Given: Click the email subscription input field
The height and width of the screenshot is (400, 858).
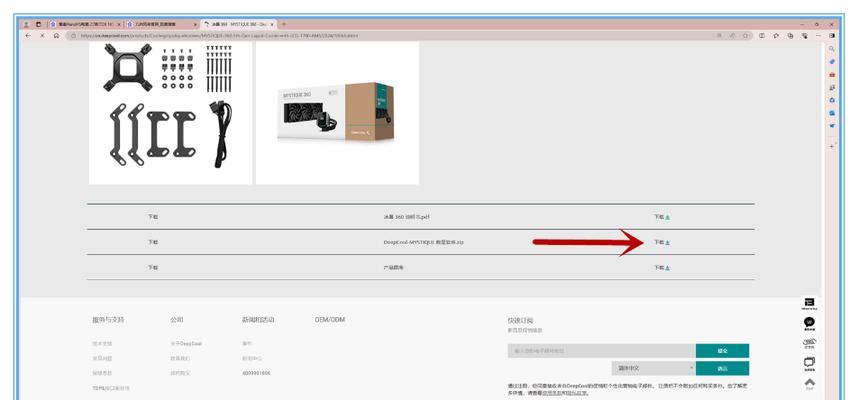Looking at the screenshot, I should (x=601, y=351).
